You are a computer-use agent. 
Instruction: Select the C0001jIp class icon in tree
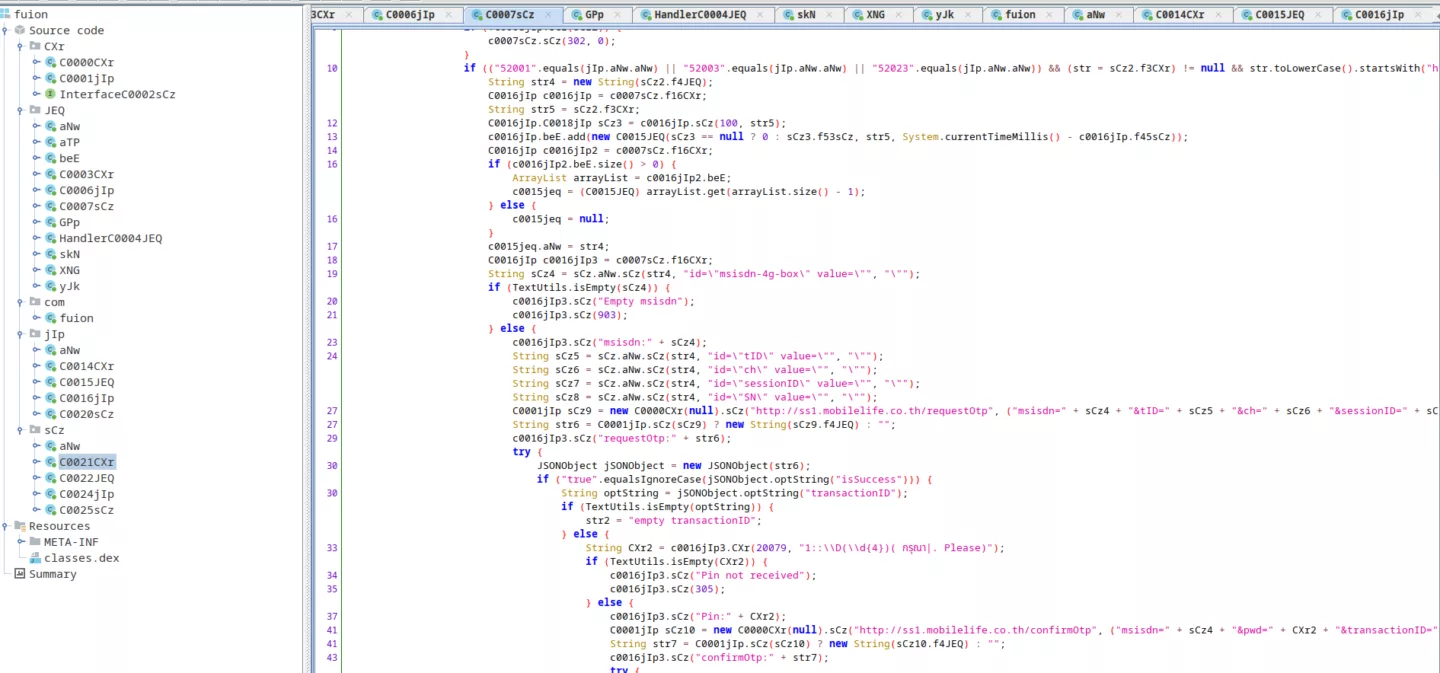50,78
